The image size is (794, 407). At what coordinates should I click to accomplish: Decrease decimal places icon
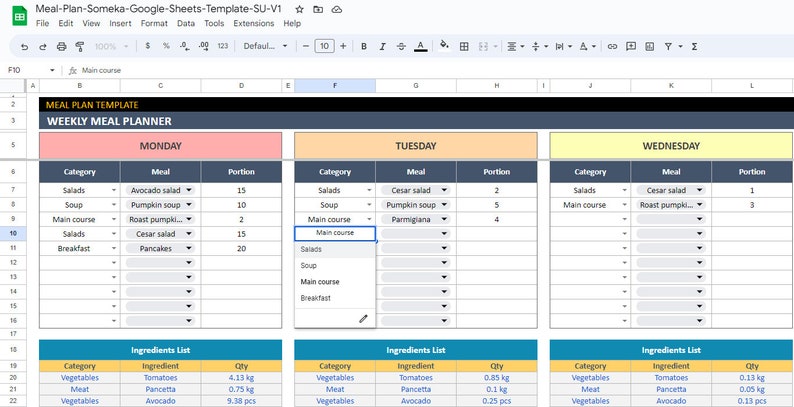coord(185,46)
